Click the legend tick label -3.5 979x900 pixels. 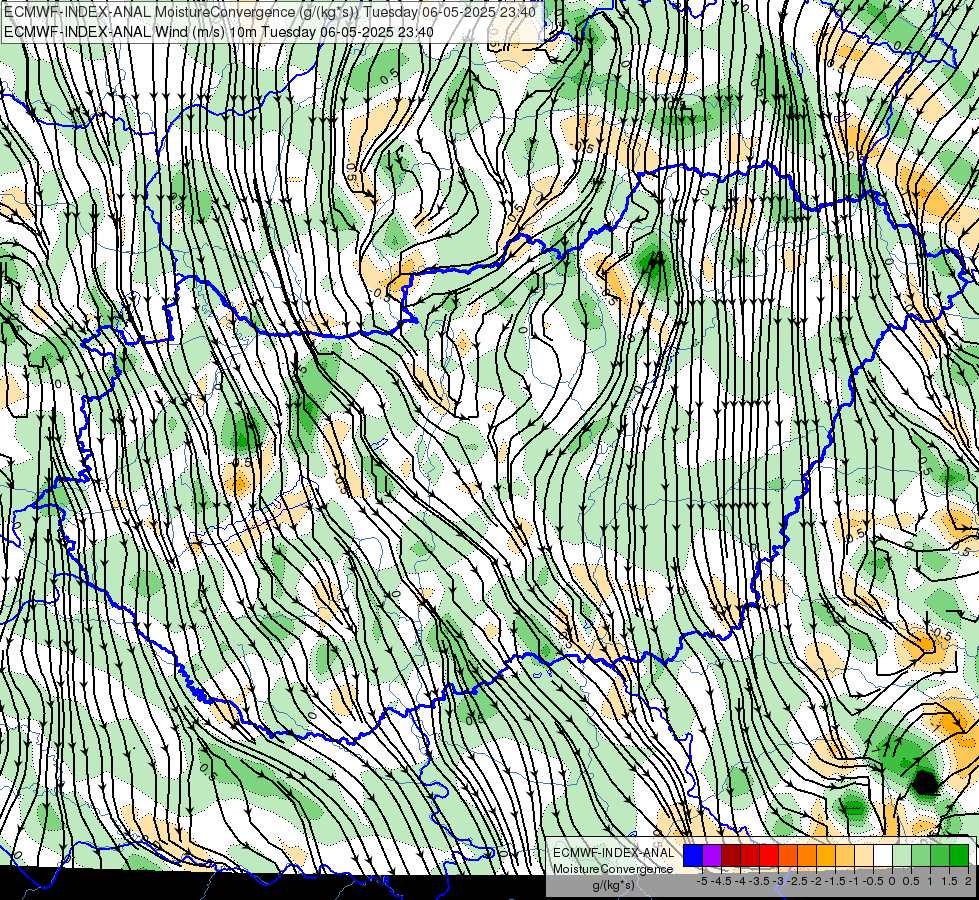tap(759, 881)
